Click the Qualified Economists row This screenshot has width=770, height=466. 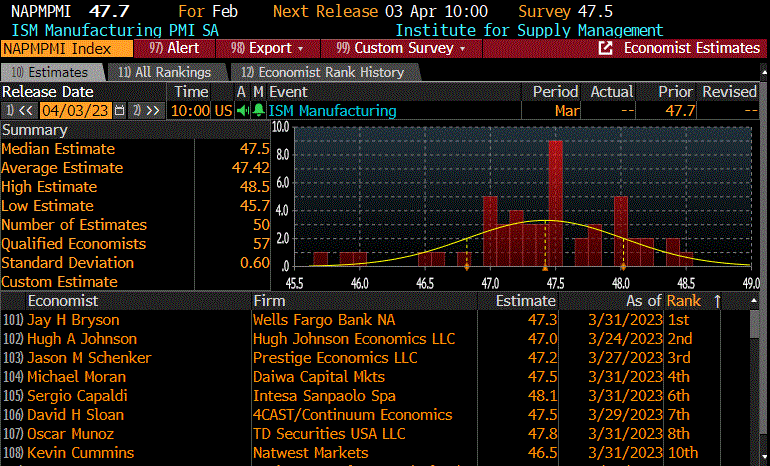136,244
